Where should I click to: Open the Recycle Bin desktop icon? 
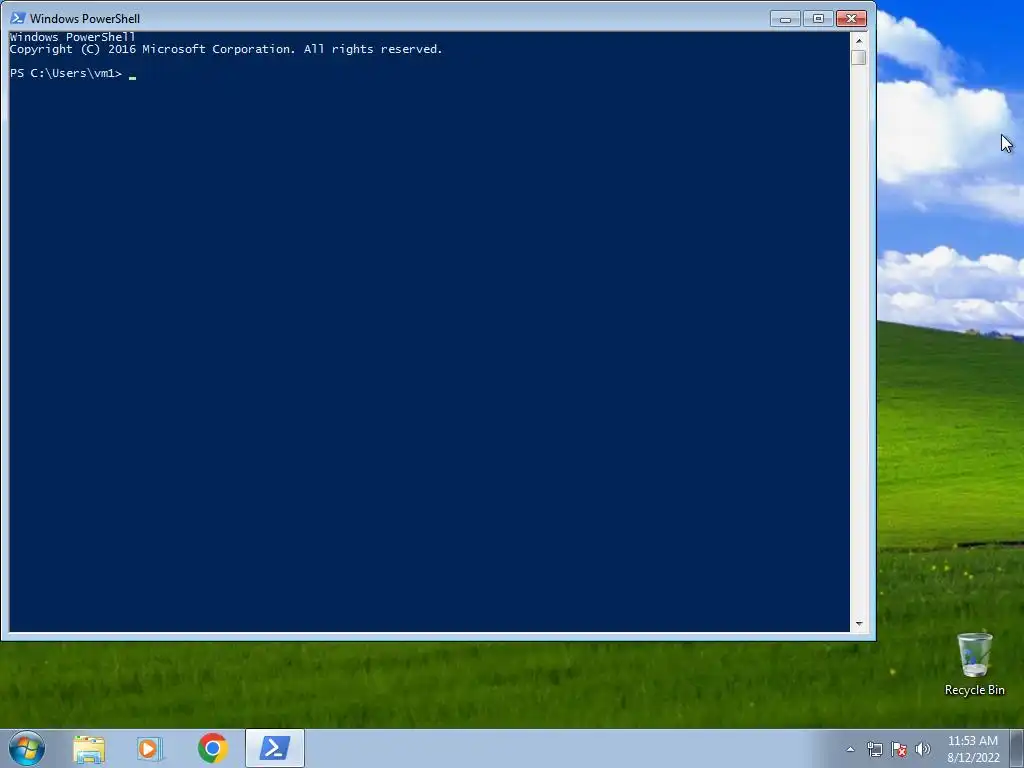(x=974, y=664)
